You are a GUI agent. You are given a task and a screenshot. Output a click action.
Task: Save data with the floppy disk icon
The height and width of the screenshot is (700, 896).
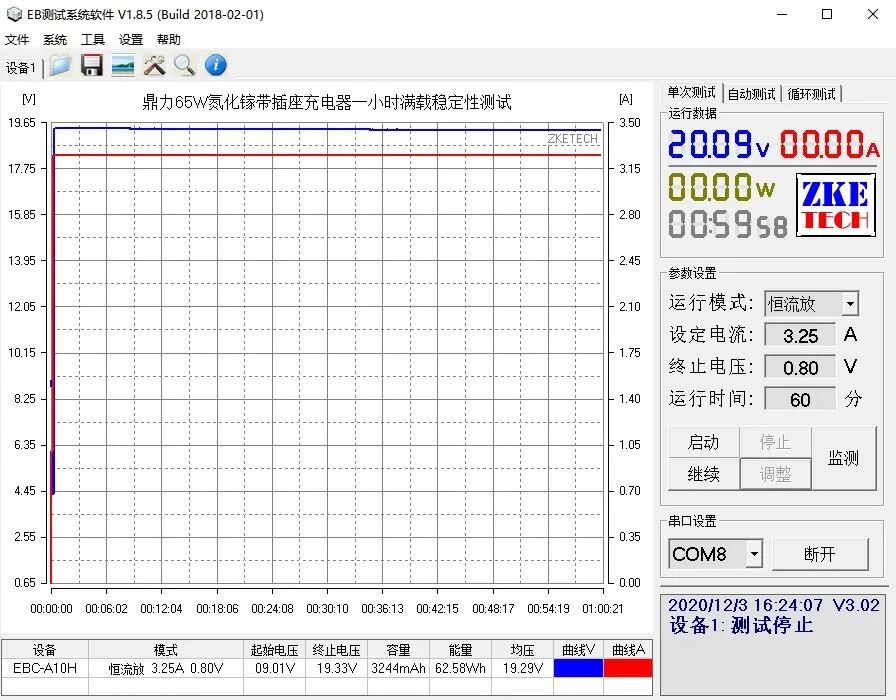point(91,66)
